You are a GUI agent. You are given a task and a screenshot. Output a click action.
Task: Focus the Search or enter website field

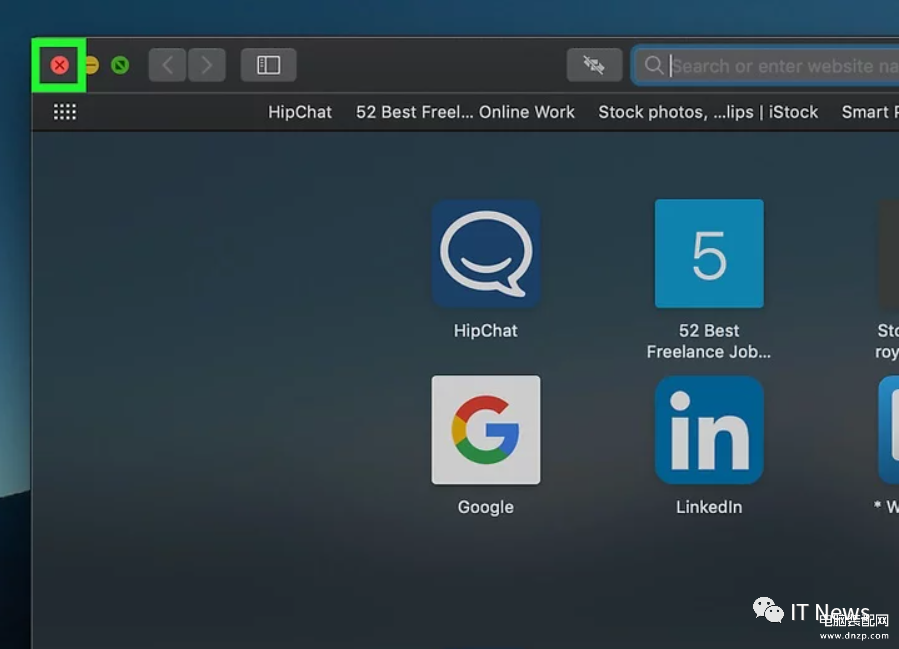(x=765, y=66)
